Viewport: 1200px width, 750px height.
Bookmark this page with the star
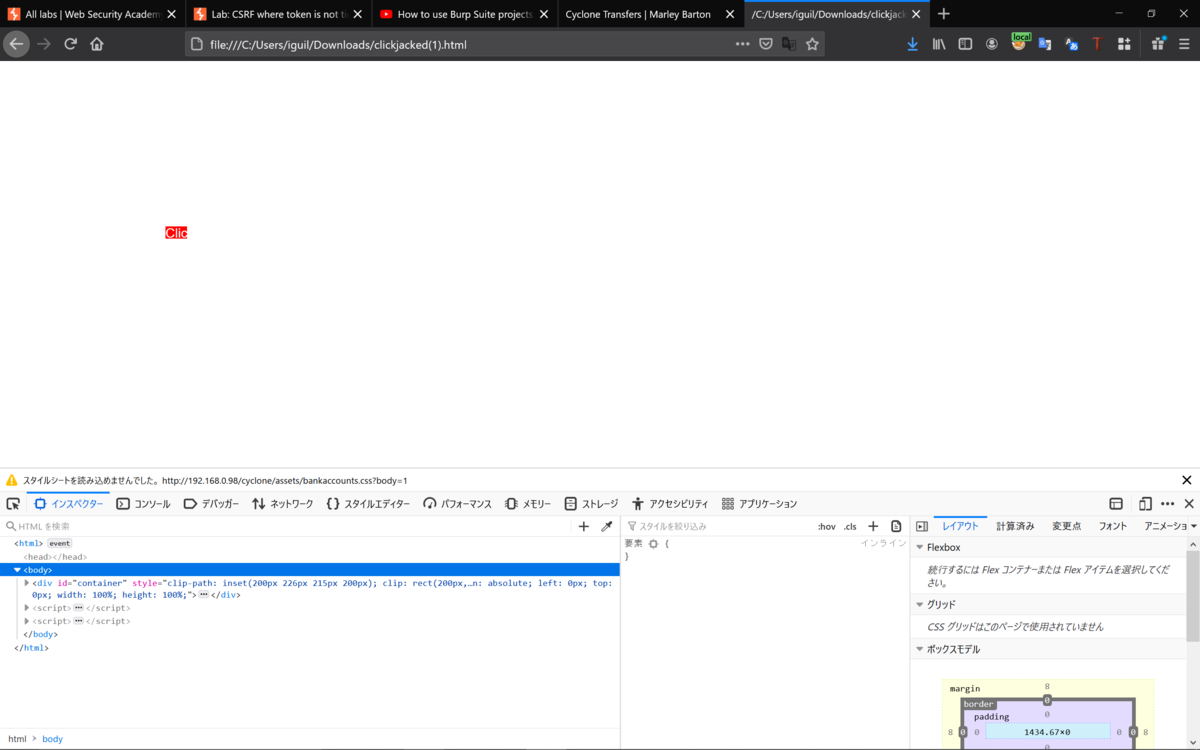[812, 44]
